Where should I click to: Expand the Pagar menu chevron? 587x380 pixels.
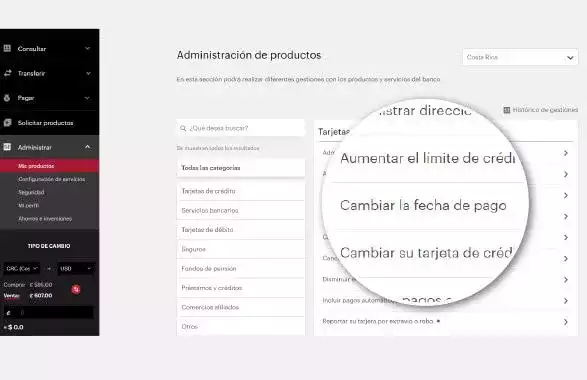tap(87, 98)
